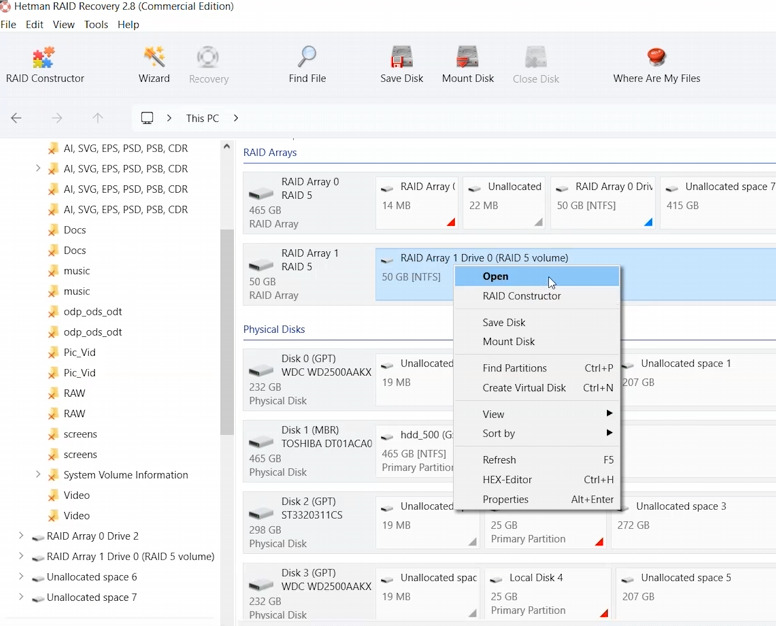Expand the second AI, SVG, EPS folder
This screenshot has height=626, width=776.
pos(38,168)
